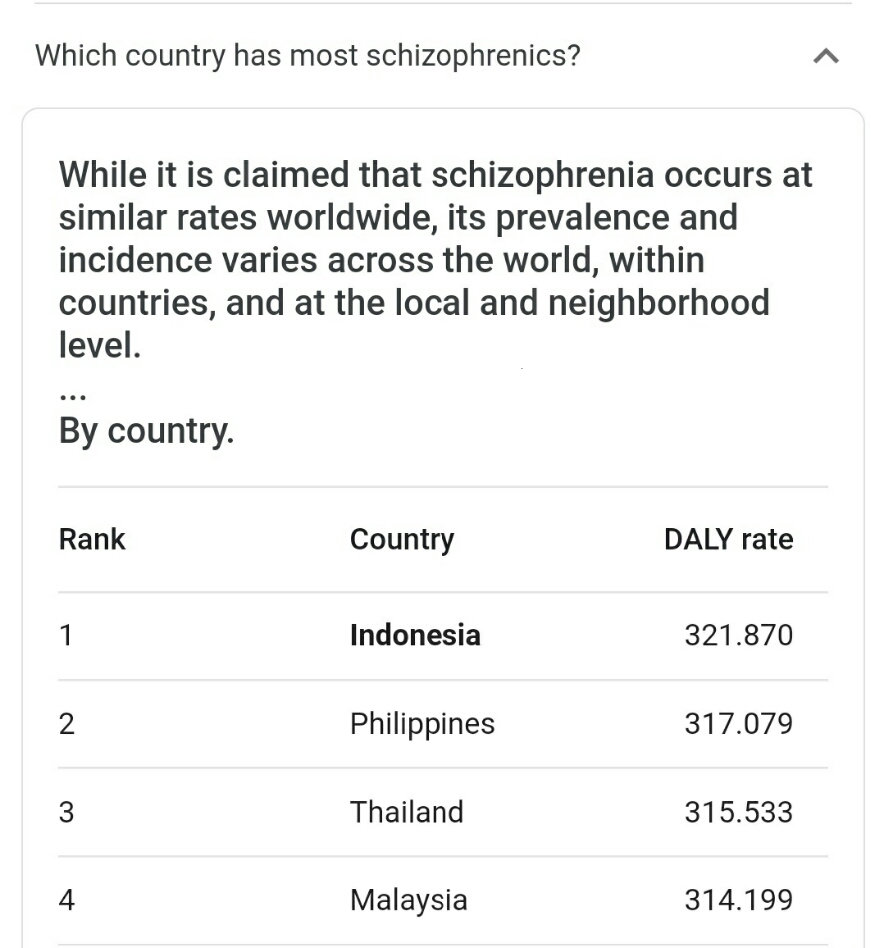871x948 pixels.
Task: Click rank number 1 in the table
Action: click(66, 635)
